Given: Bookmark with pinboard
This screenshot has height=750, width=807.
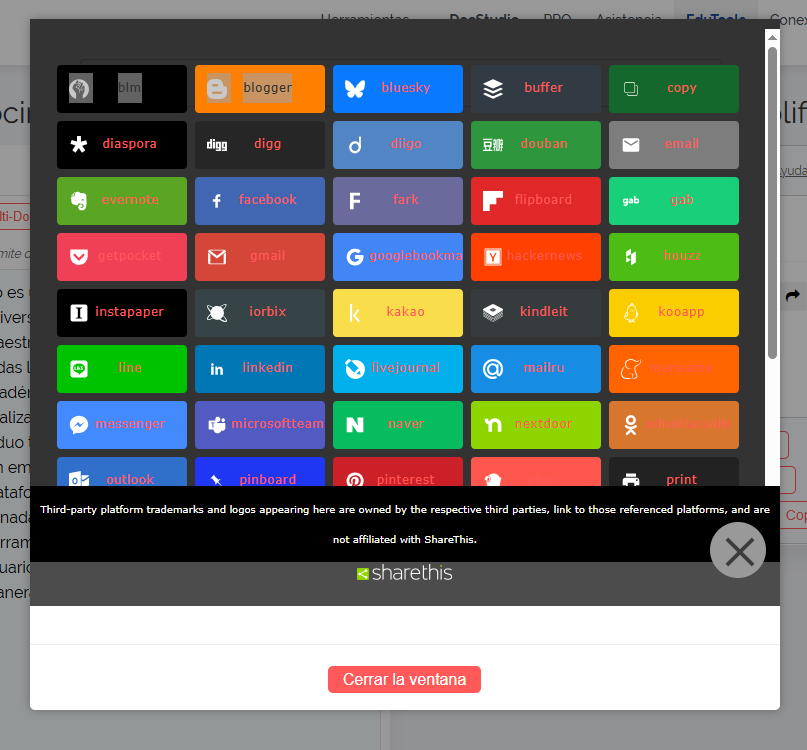Looking at the screenshot, I should pos(260,472).
